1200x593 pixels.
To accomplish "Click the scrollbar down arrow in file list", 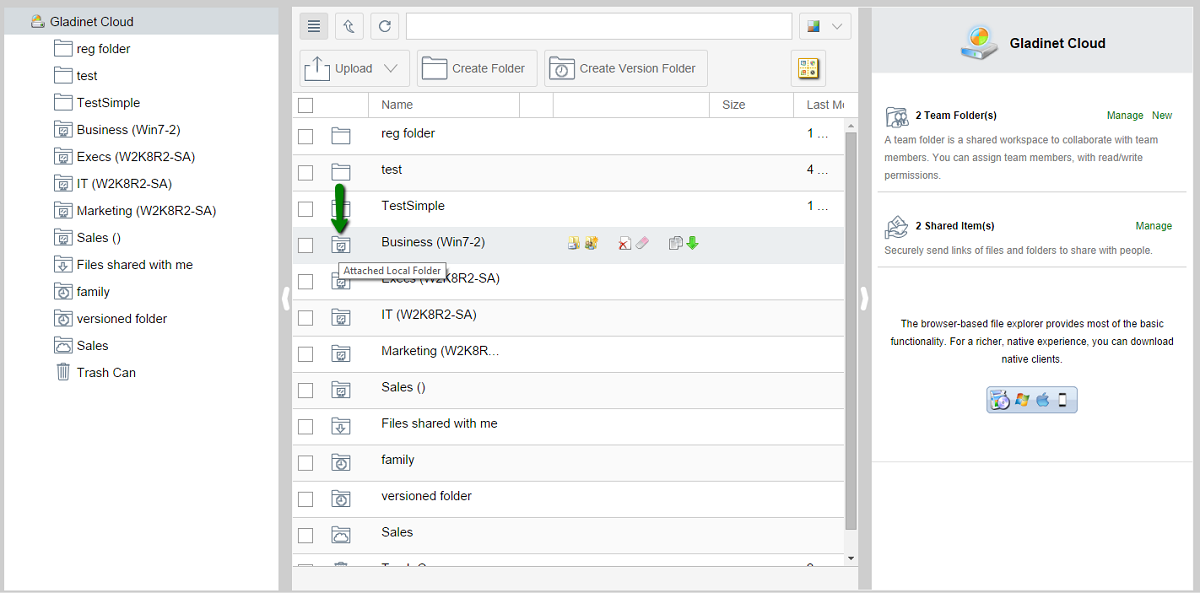I will [851, 558].
